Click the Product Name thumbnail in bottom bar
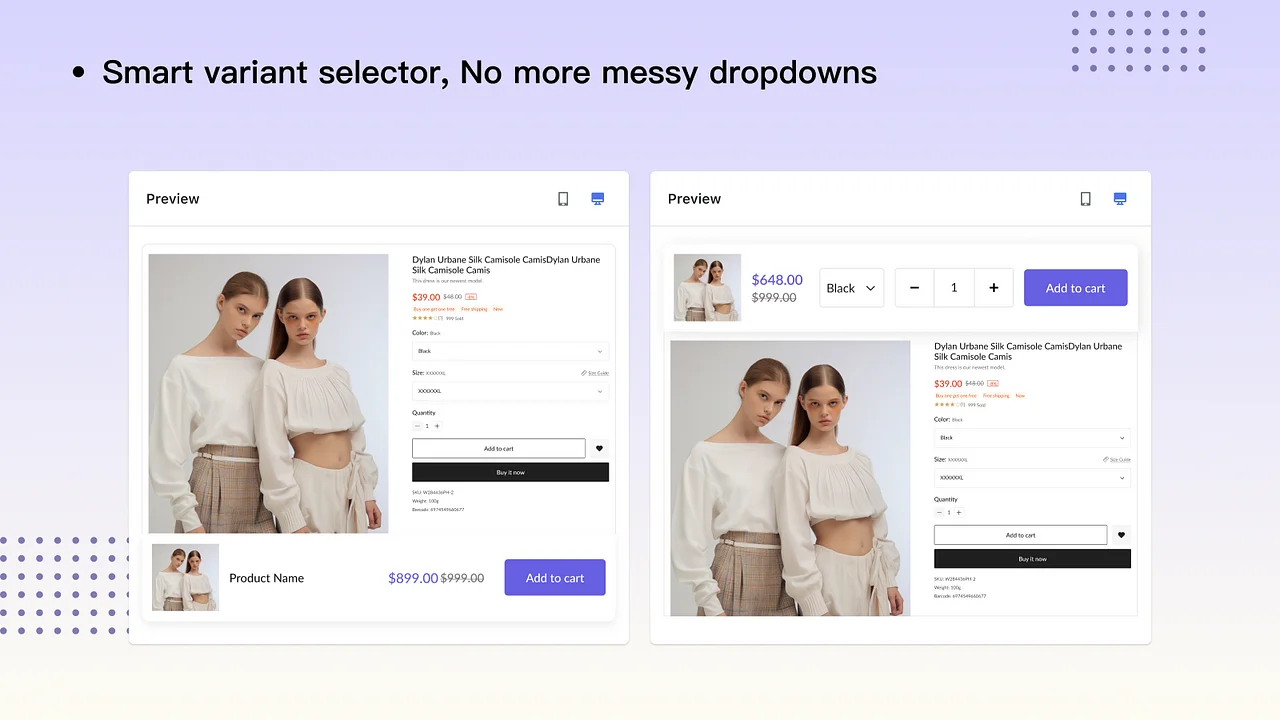Image resolution: width=1280 pixels, height=720 pixels. click(185, 577)
